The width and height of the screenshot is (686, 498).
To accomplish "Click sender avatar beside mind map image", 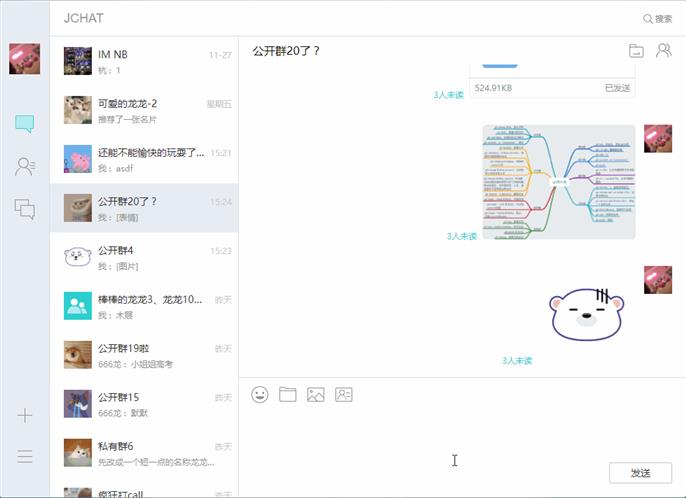I will (658, 139).
